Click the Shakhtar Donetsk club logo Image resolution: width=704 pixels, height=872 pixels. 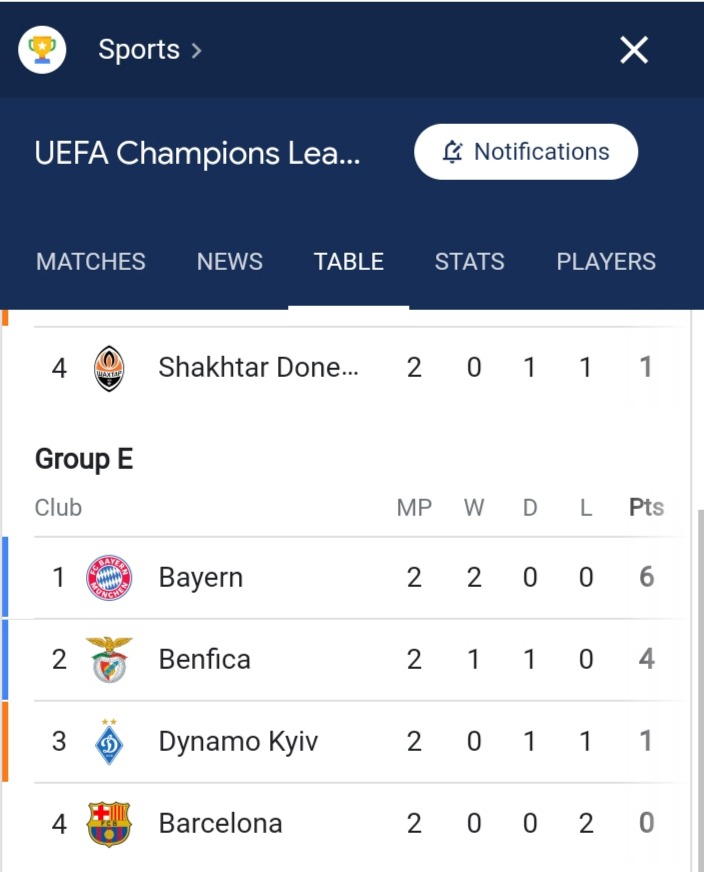click(x=109, y=368)
